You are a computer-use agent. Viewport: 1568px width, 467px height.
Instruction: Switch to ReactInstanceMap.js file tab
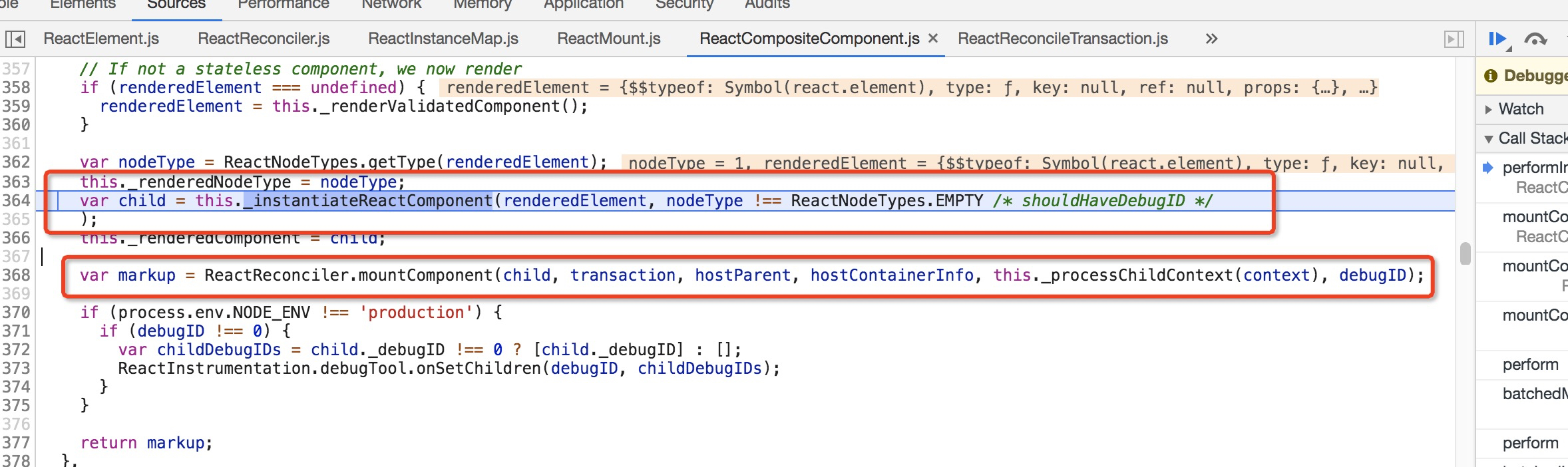point(443,39)
